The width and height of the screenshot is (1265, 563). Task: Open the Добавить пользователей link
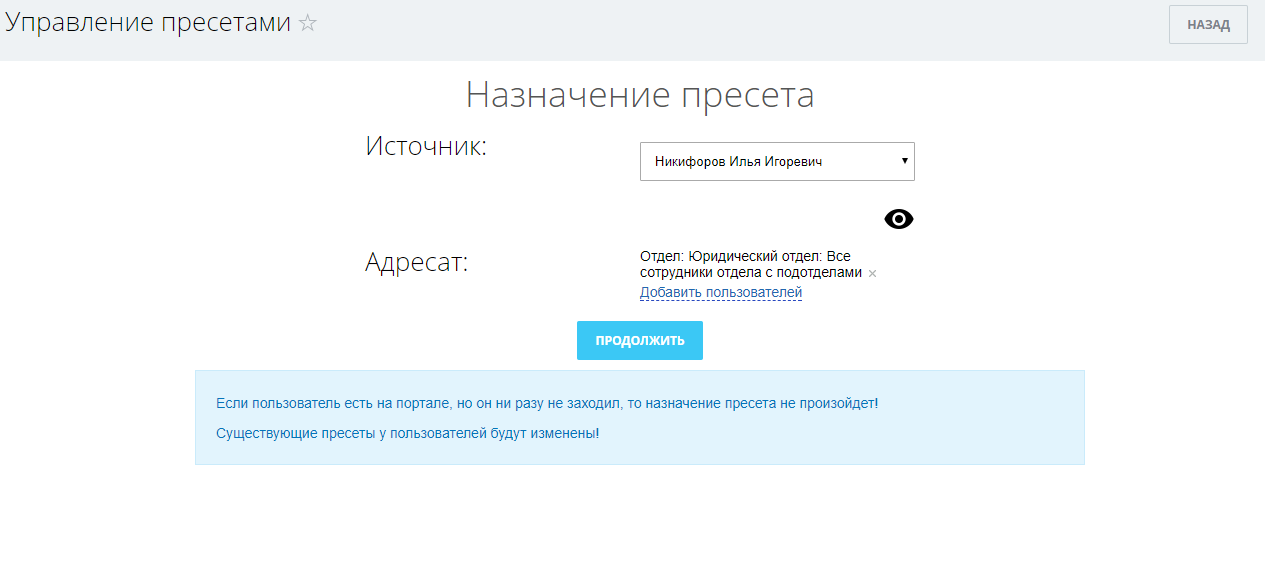[720, 293]
